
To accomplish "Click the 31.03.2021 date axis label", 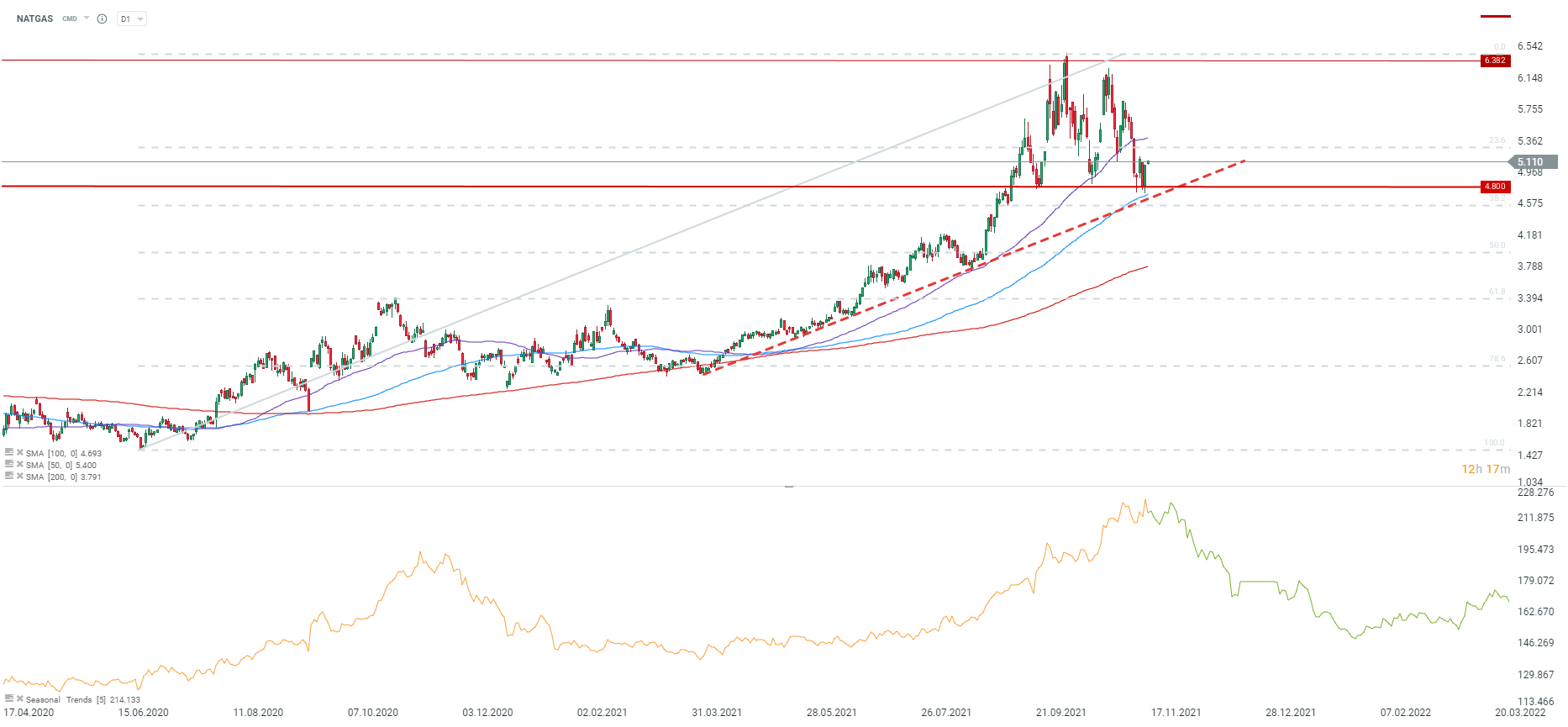I will point(717,713).
